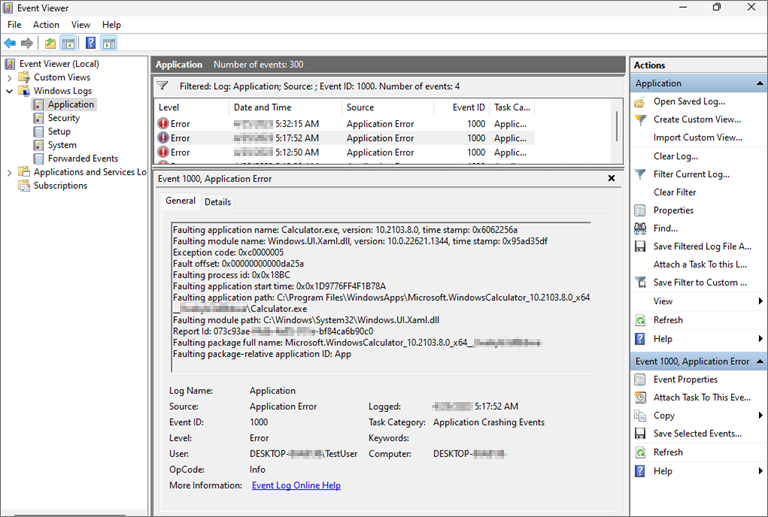Open the Action menu

(46, 24)
